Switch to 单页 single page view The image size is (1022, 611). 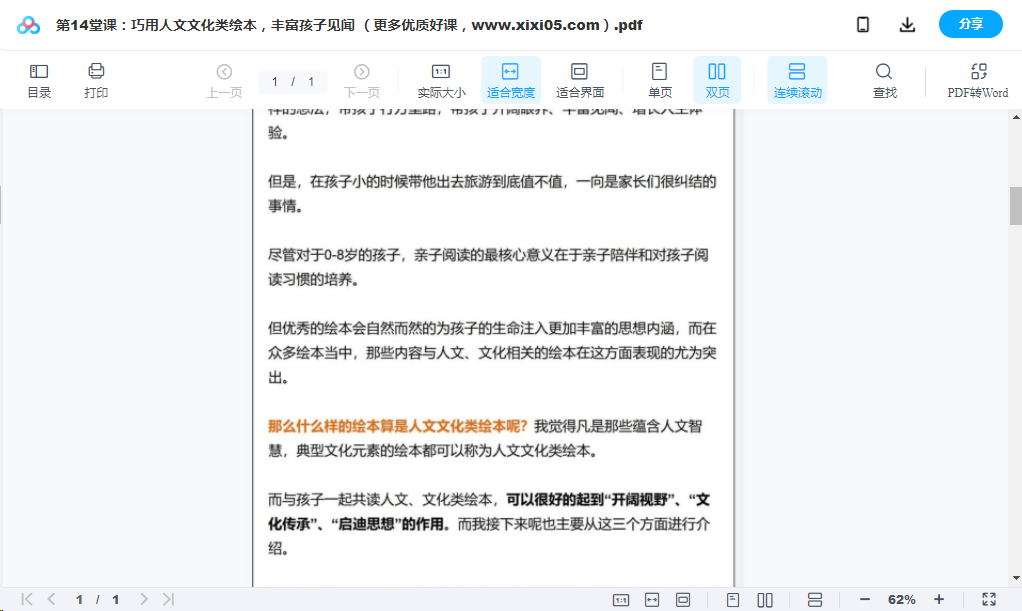pyautogui.click(x=659, y=80)
